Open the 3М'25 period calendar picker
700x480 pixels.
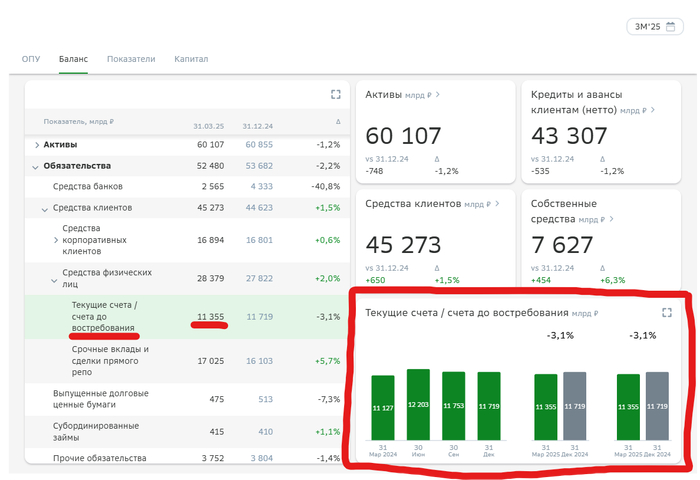point(656,27)
